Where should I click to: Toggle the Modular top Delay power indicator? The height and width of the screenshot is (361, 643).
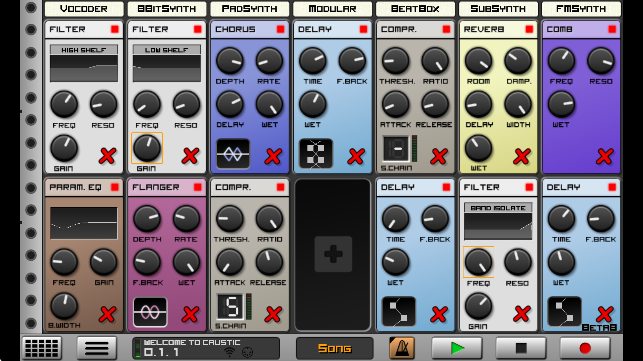point(363,29)
